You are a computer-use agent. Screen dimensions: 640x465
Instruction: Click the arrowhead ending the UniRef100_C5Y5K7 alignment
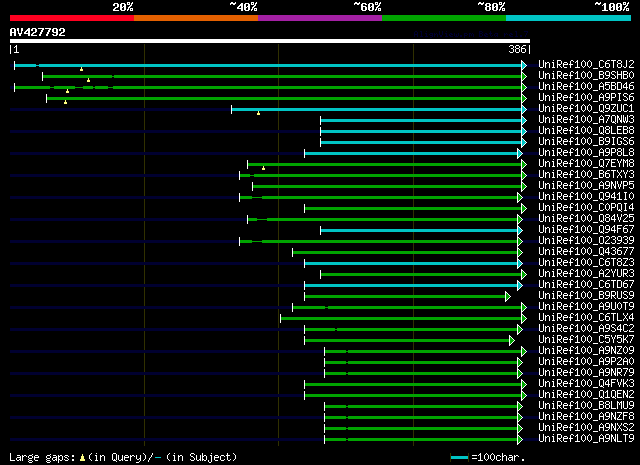tap(512, 340)
